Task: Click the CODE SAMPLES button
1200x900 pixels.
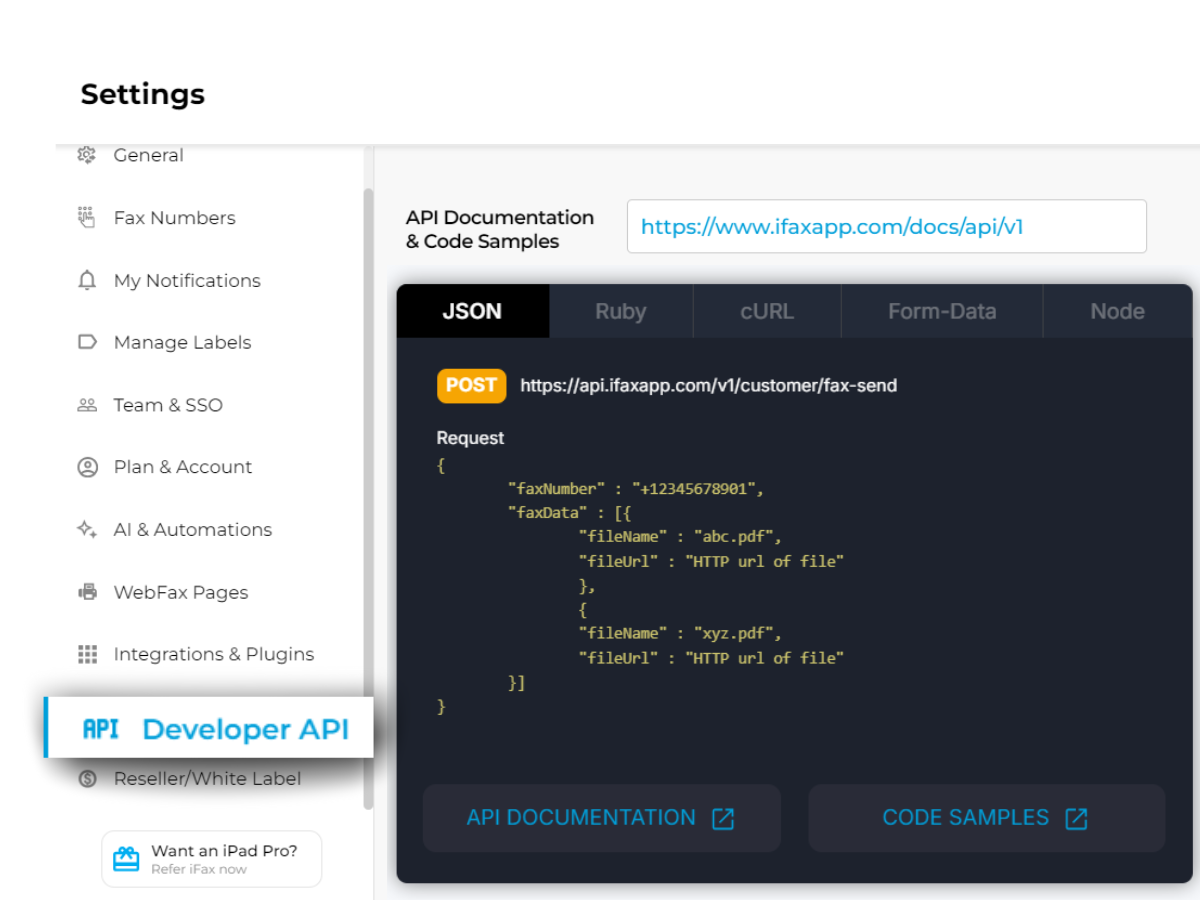Action: pyautogui.click(x=986, y=818)
